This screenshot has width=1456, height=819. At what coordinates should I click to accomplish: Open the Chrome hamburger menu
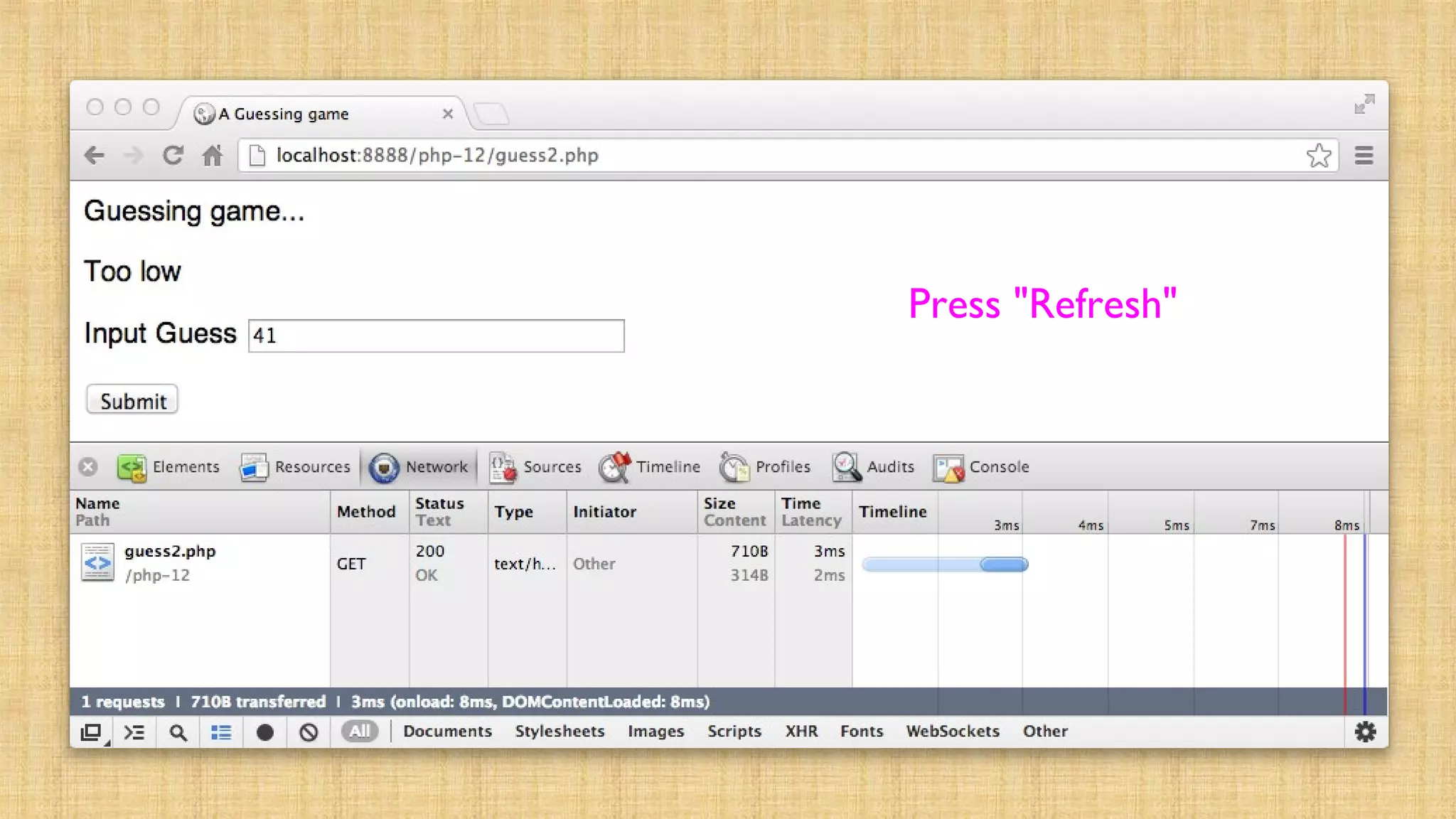1364,155
